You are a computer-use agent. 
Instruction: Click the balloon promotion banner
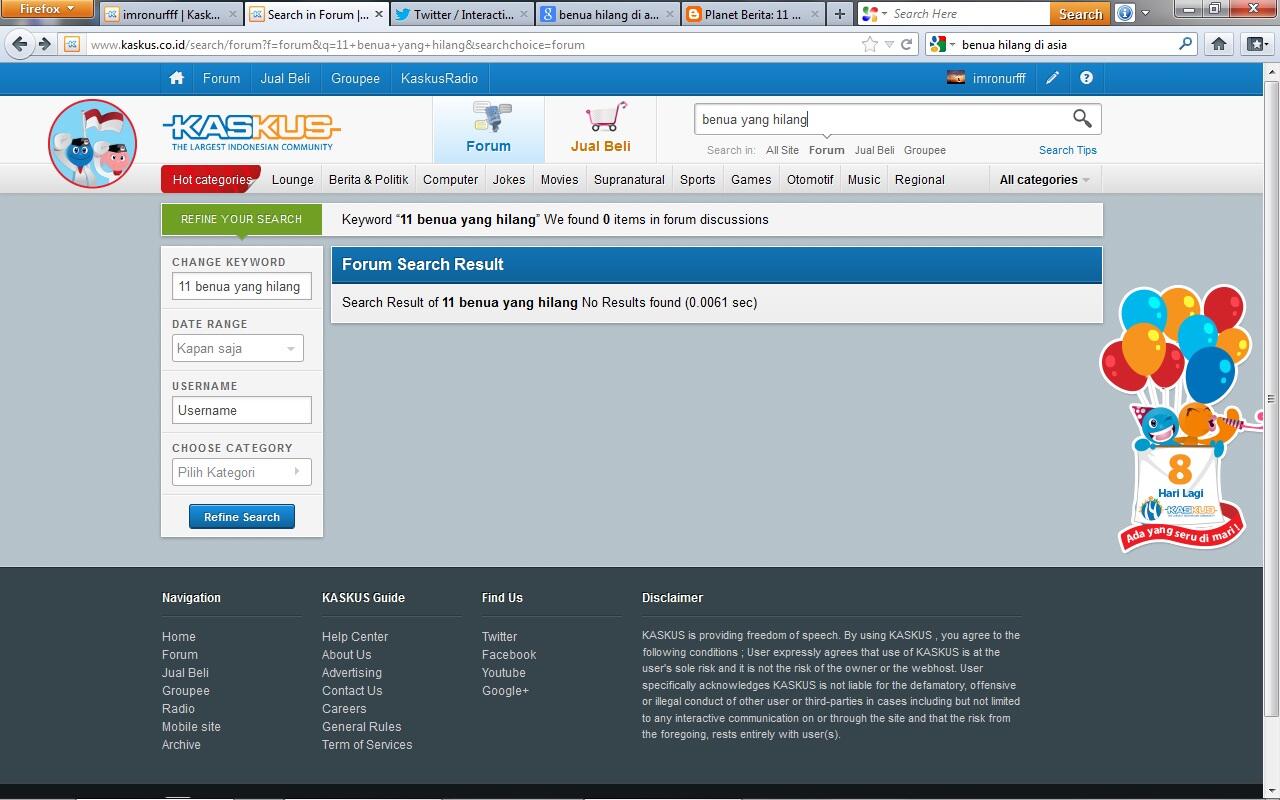[x=1180, y=418]
